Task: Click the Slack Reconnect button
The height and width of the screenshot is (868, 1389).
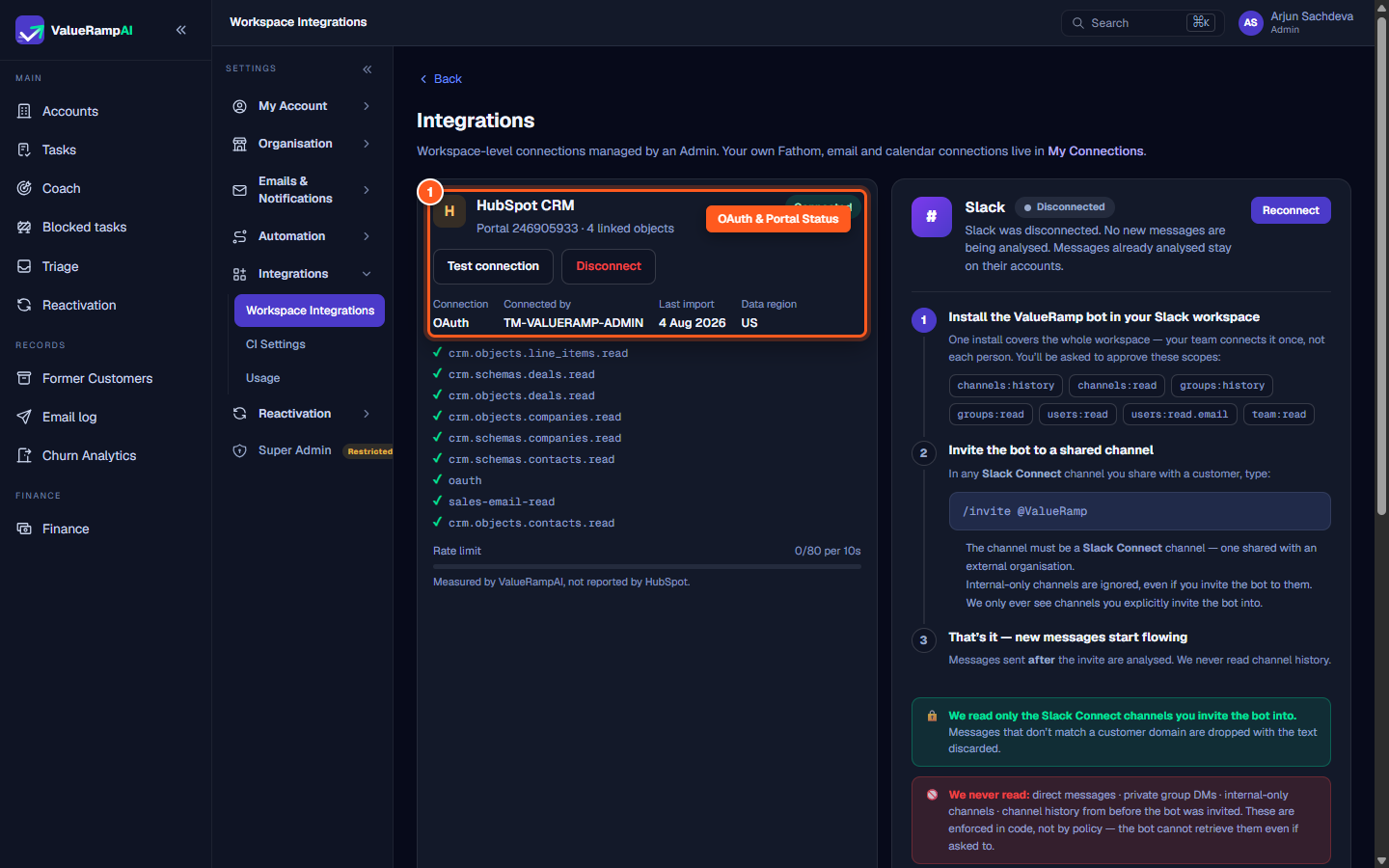Action: (1291, 210)
